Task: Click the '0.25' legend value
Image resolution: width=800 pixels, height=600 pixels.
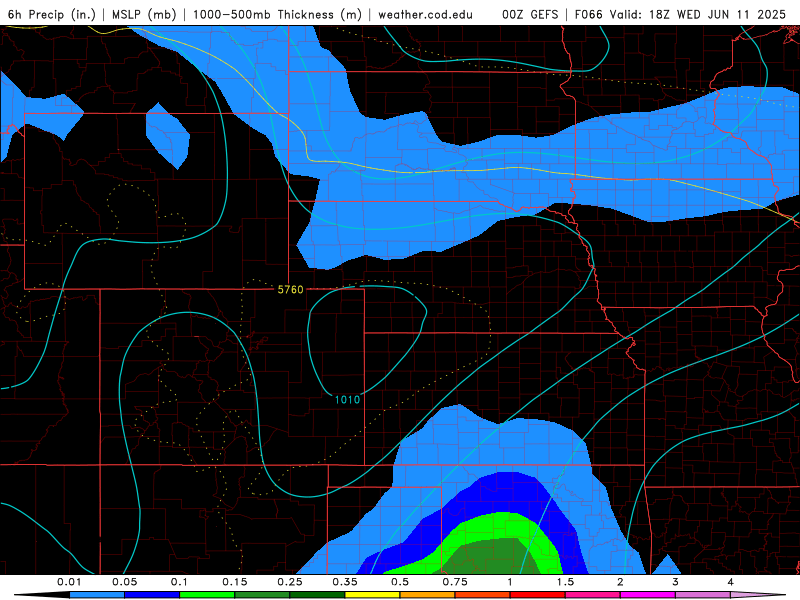Action: click(290, 582)
